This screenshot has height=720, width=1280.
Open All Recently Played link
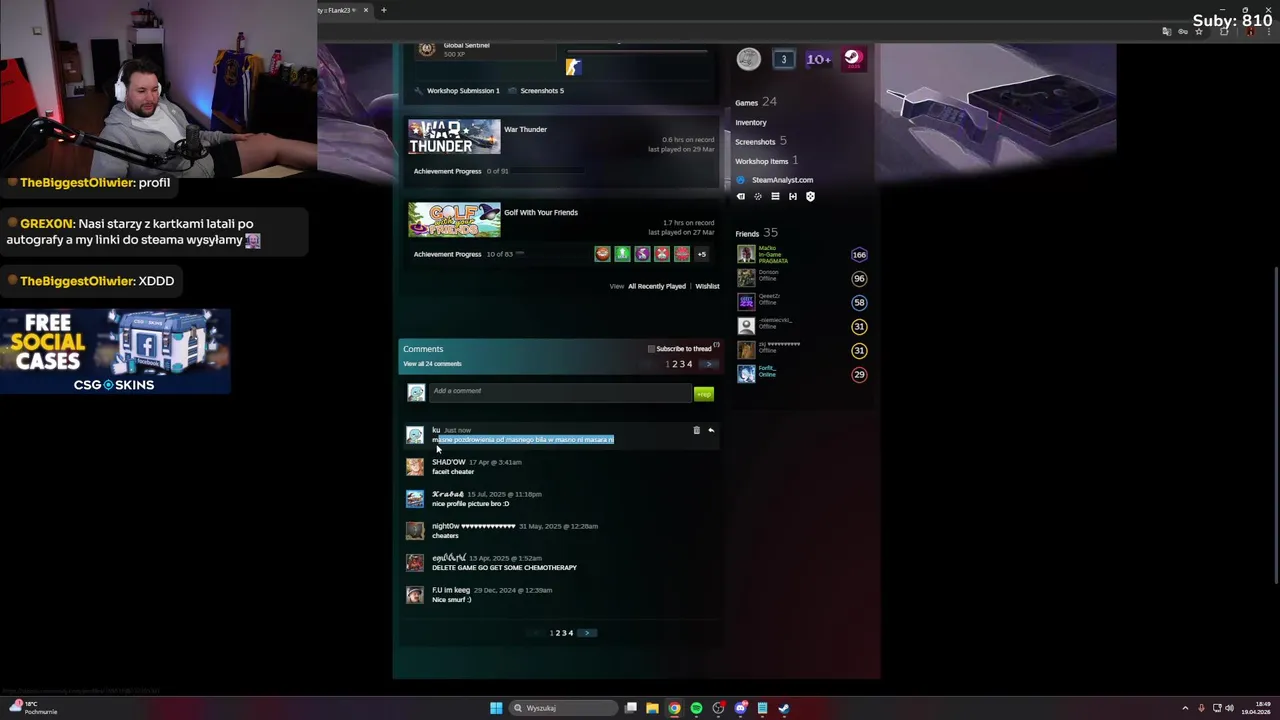click(x=657, y=286)
